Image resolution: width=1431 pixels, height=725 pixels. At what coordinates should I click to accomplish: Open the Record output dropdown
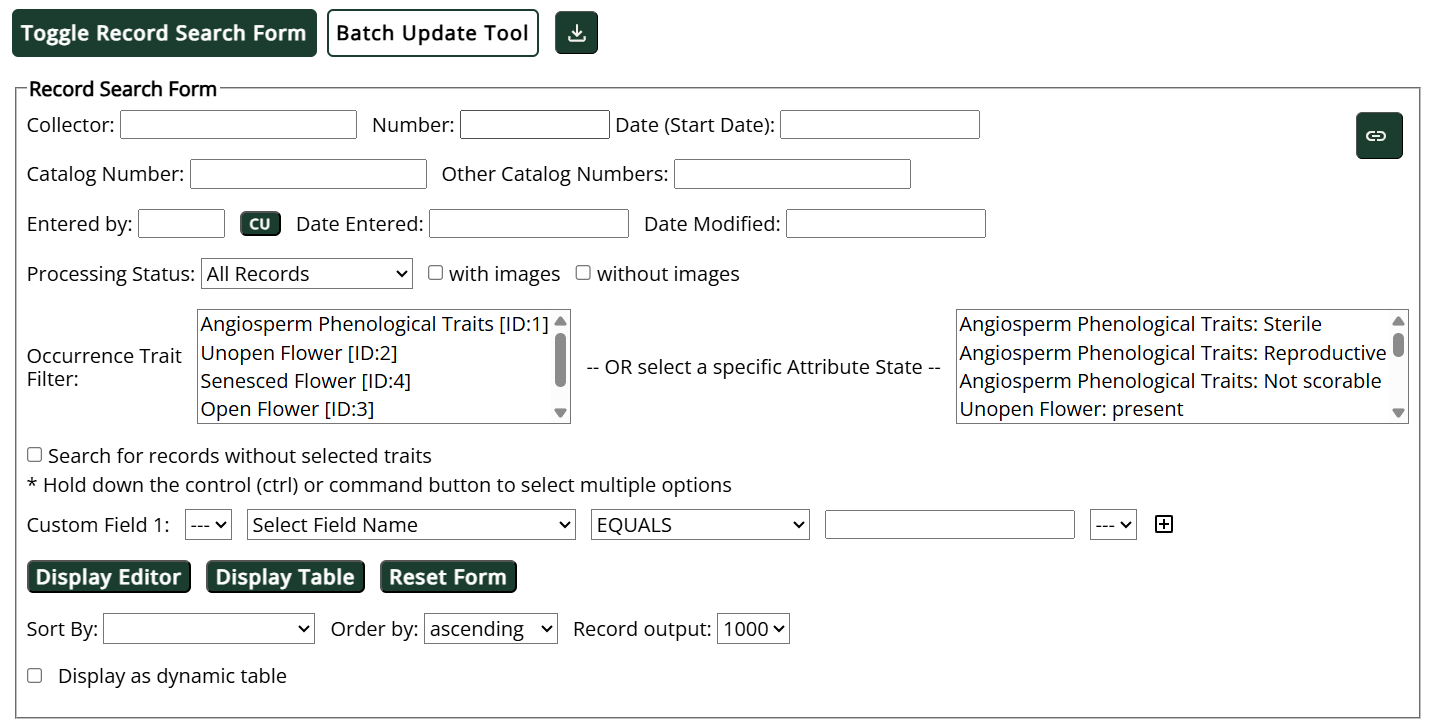(753, 629)
